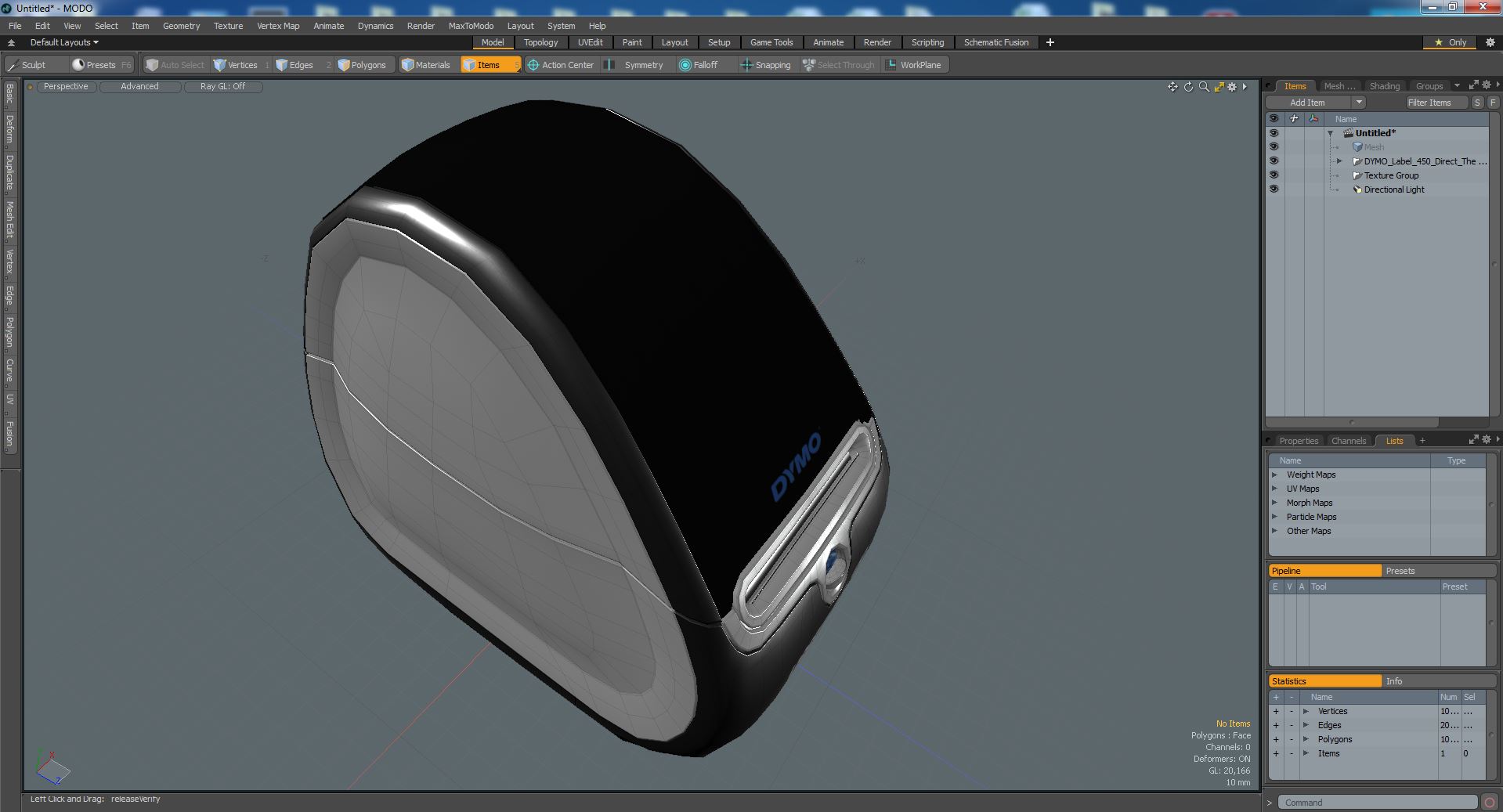Viewport: 1503px width, 812px height.
Task: Click the Add Item button
Action: [x=1308, y=103]
